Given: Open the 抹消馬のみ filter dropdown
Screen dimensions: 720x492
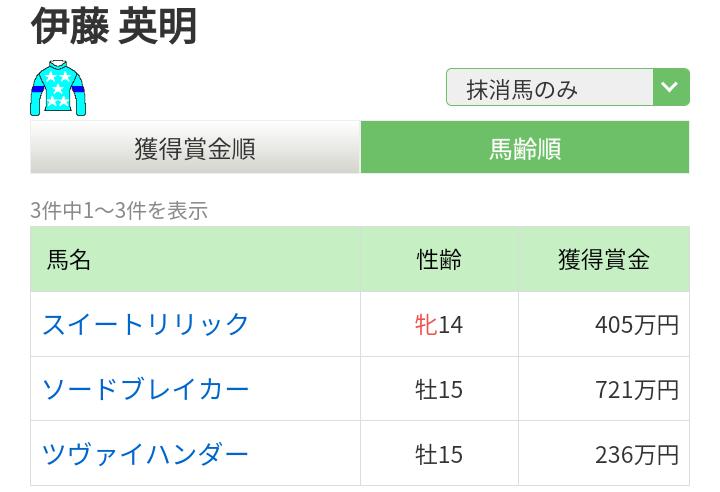Looking at the screenshot, I should click(550, 88).
